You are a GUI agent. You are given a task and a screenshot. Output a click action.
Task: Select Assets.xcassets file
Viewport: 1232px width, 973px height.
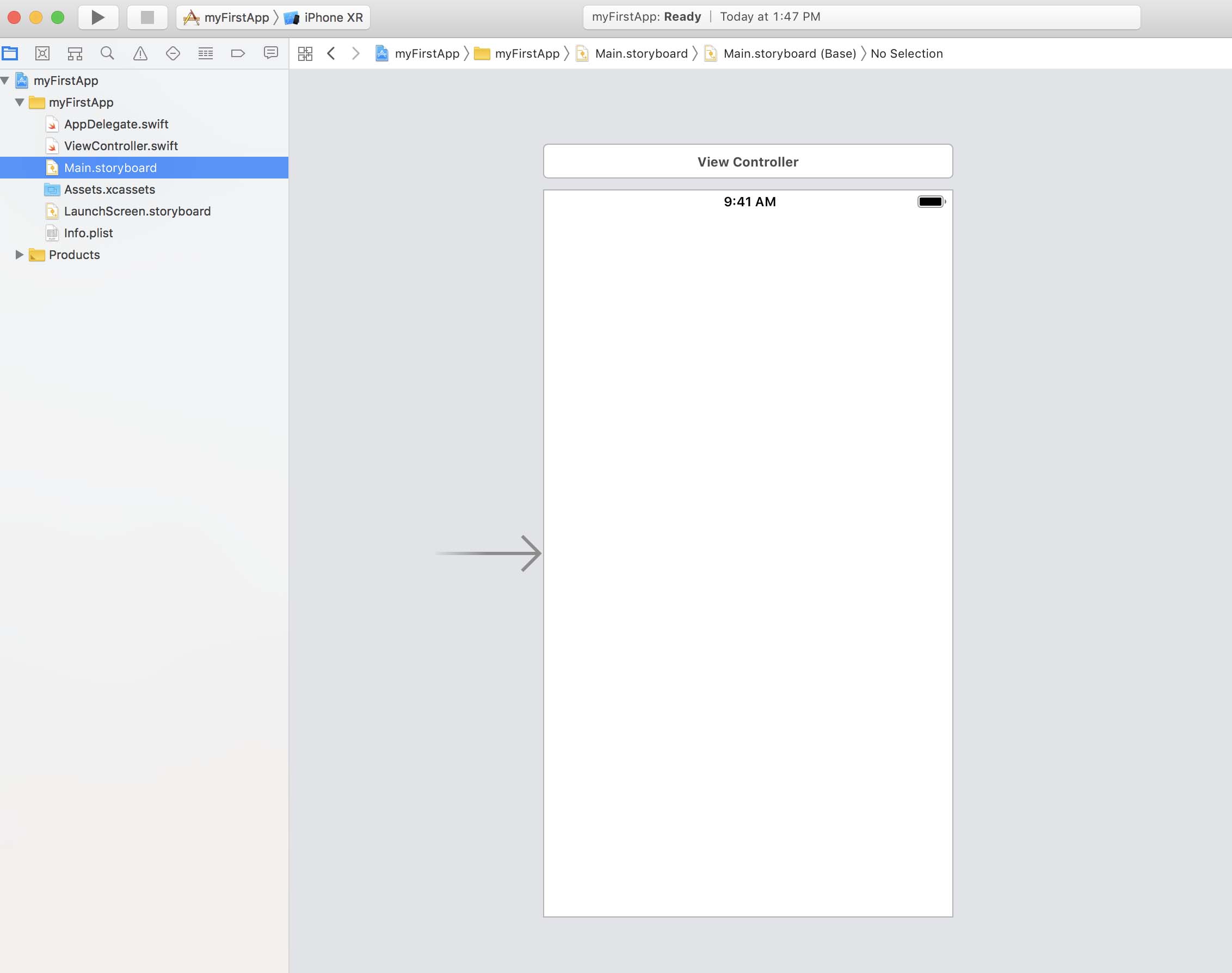pos(109,189)
